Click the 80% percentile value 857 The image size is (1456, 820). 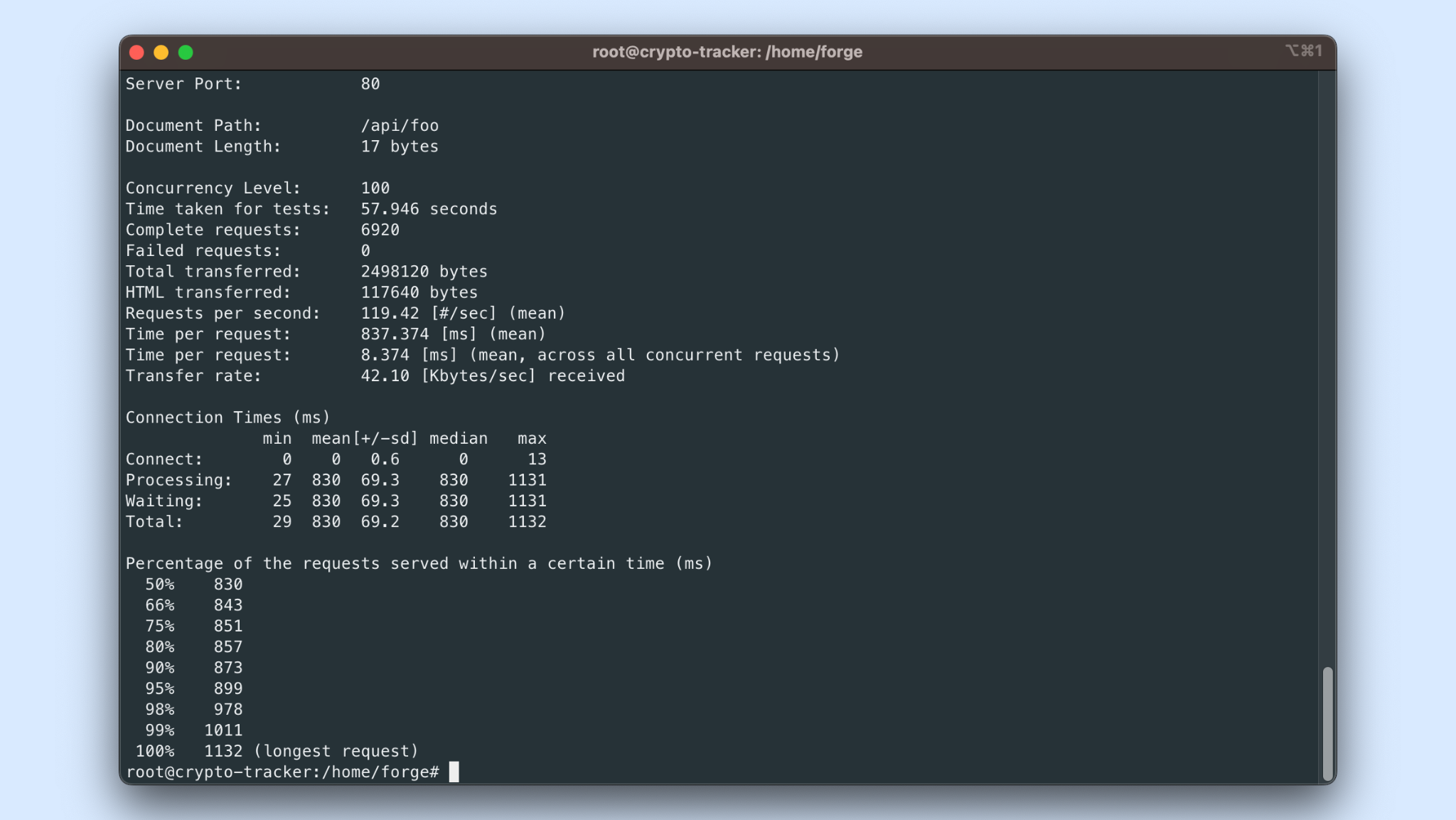tap(228, 647)
